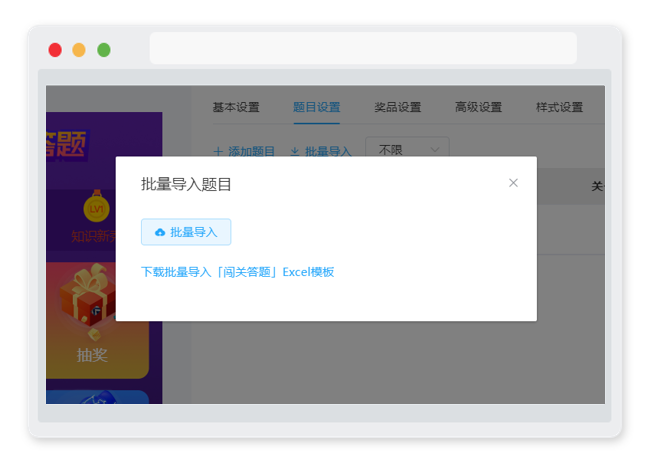The image size is (660, 460).
Task: Switch to the 基本设置 tab
Action: (236, 107)
